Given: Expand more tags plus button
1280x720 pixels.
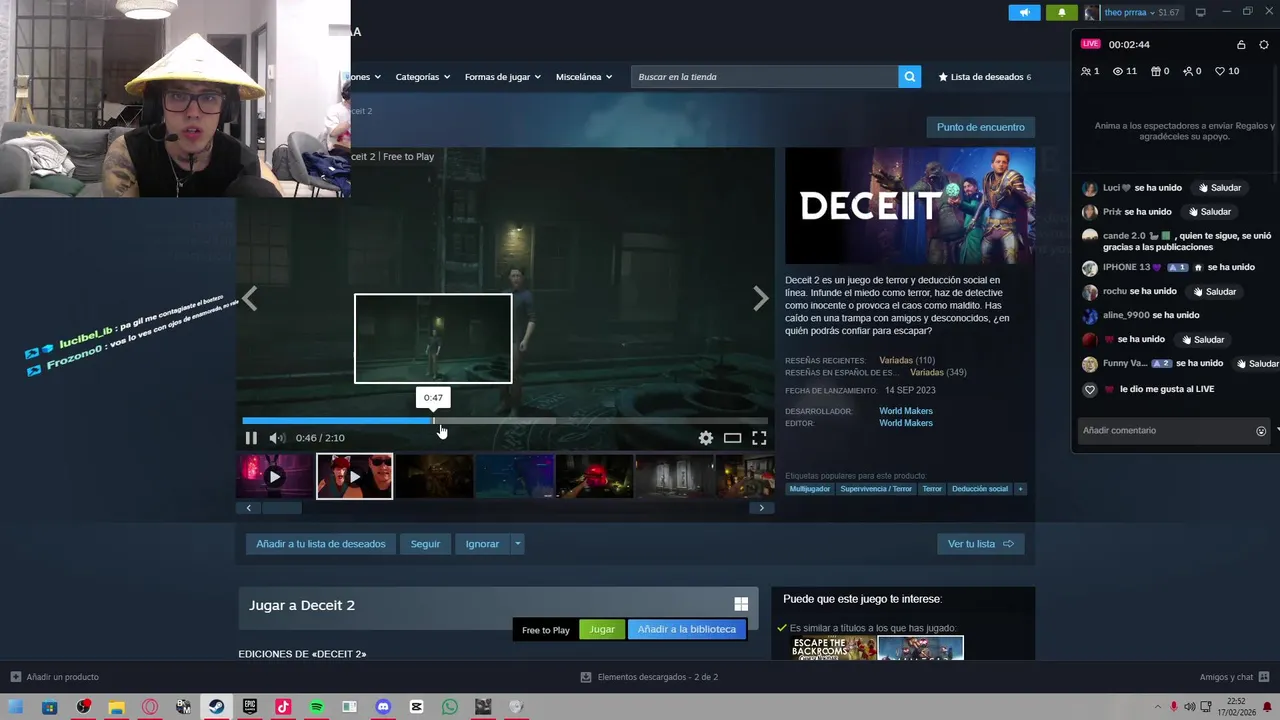Looking at the screenshot, I should (1020, 489).
